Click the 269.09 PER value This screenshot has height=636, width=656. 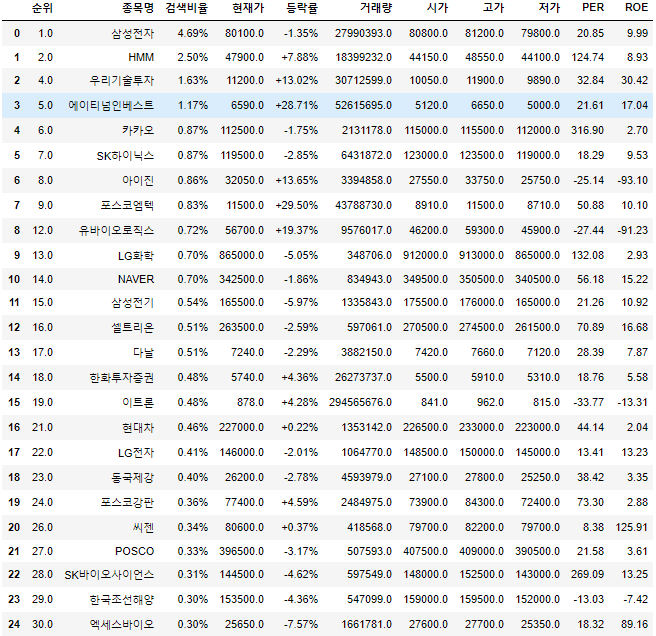pos(588,575)
